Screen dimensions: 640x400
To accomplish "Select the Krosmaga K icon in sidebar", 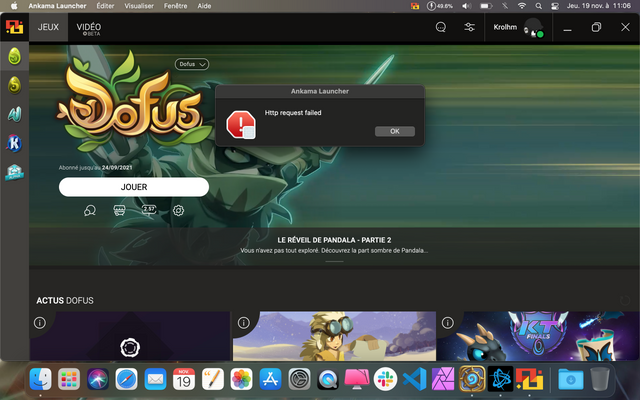I will pyautogui.click(x=15, y=143).
